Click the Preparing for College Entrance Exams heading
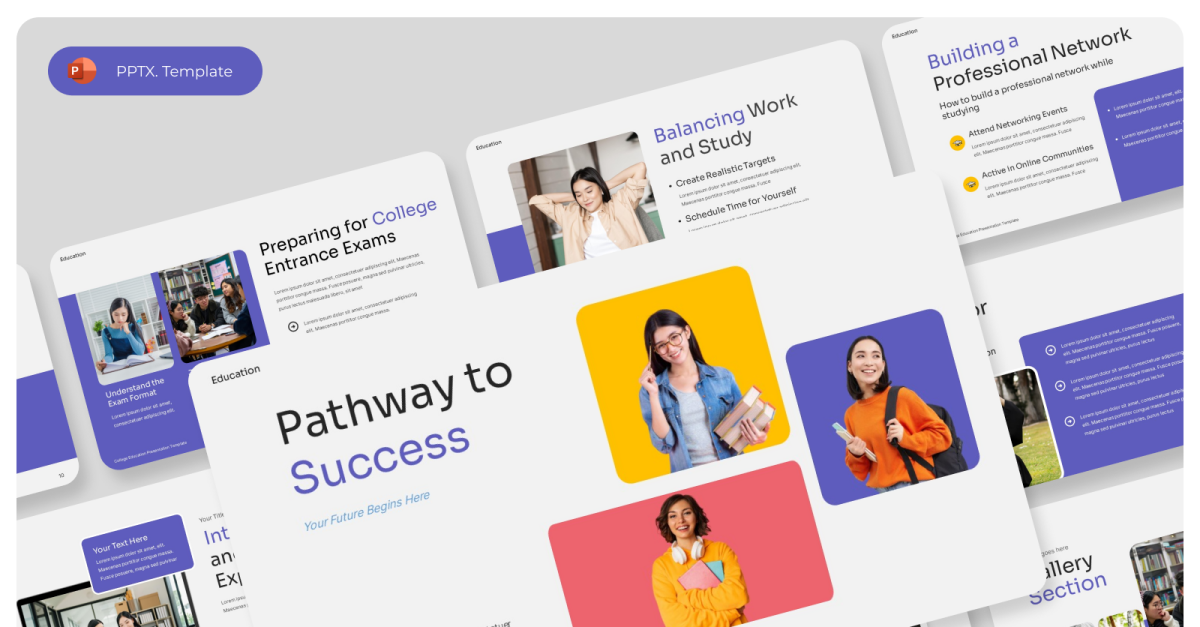This screenshot has height=627, width=1200. click(349, 237)
